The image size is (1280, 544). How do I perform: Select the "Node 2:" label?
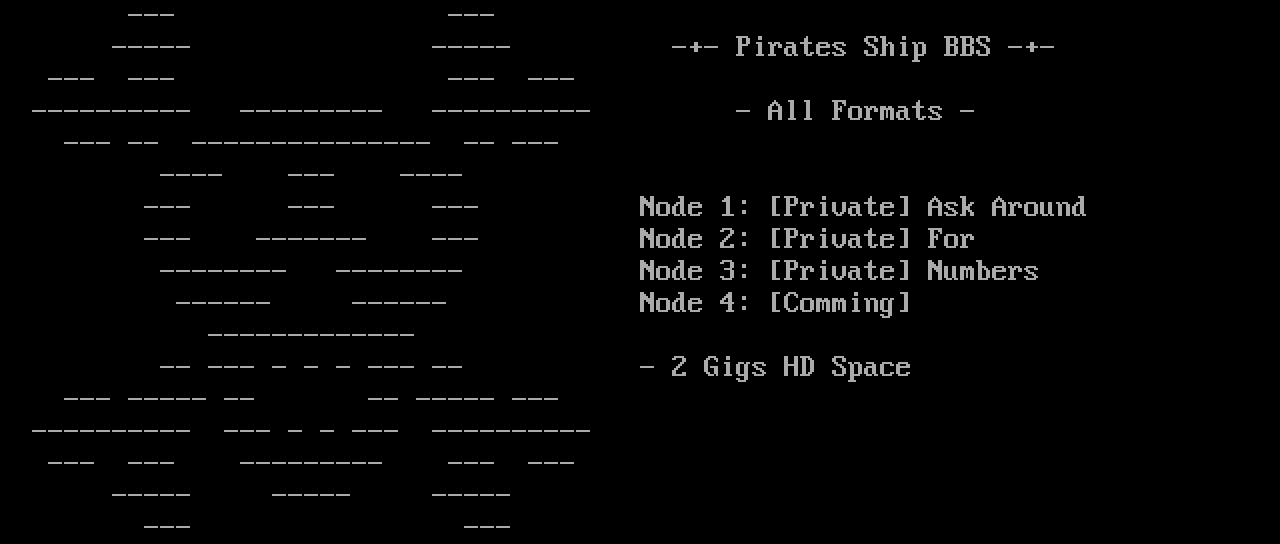(x=694, y=239)
